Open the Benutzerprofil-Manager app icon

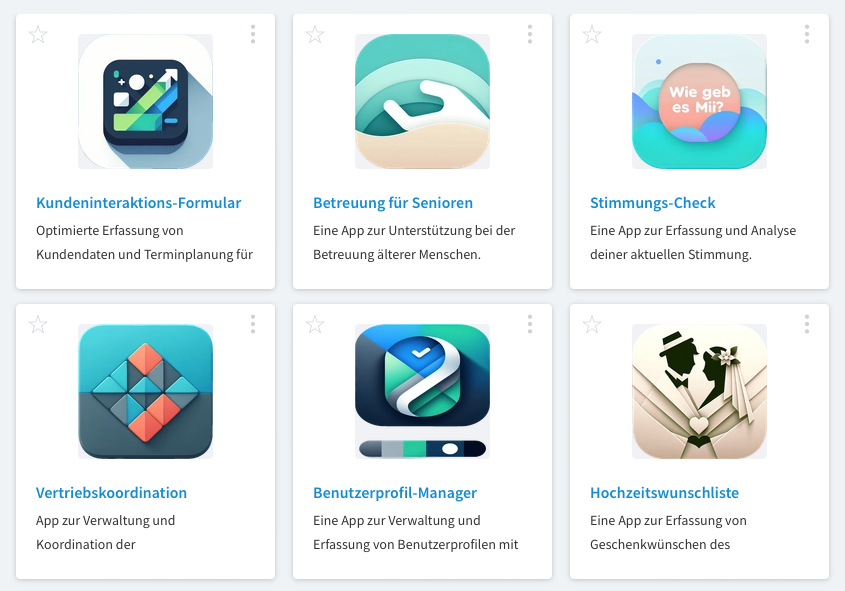pos(422,391)
